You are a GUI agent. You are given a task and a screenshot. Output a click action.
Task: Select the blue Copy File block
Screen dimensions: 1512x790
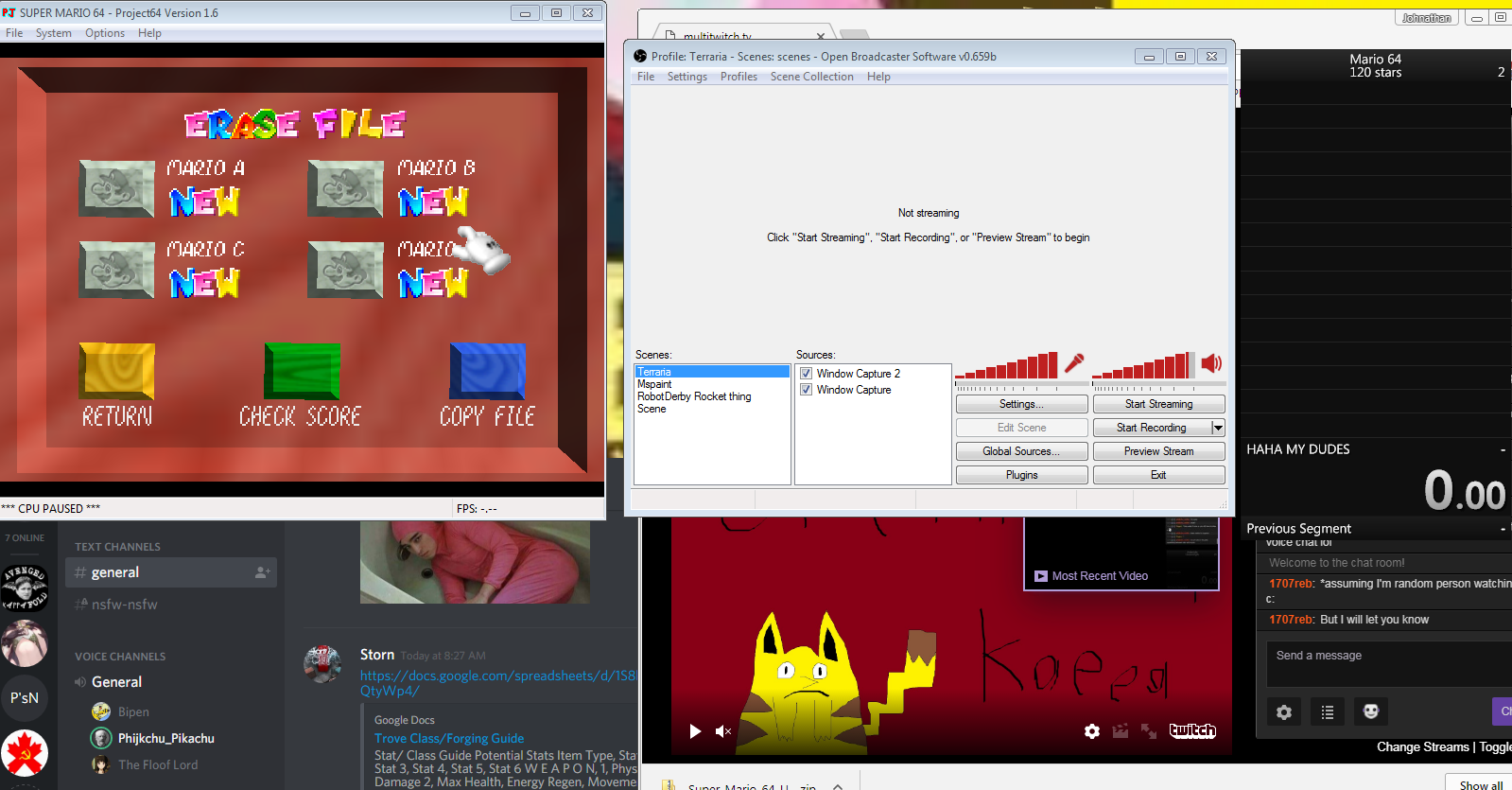coord(487,371)
